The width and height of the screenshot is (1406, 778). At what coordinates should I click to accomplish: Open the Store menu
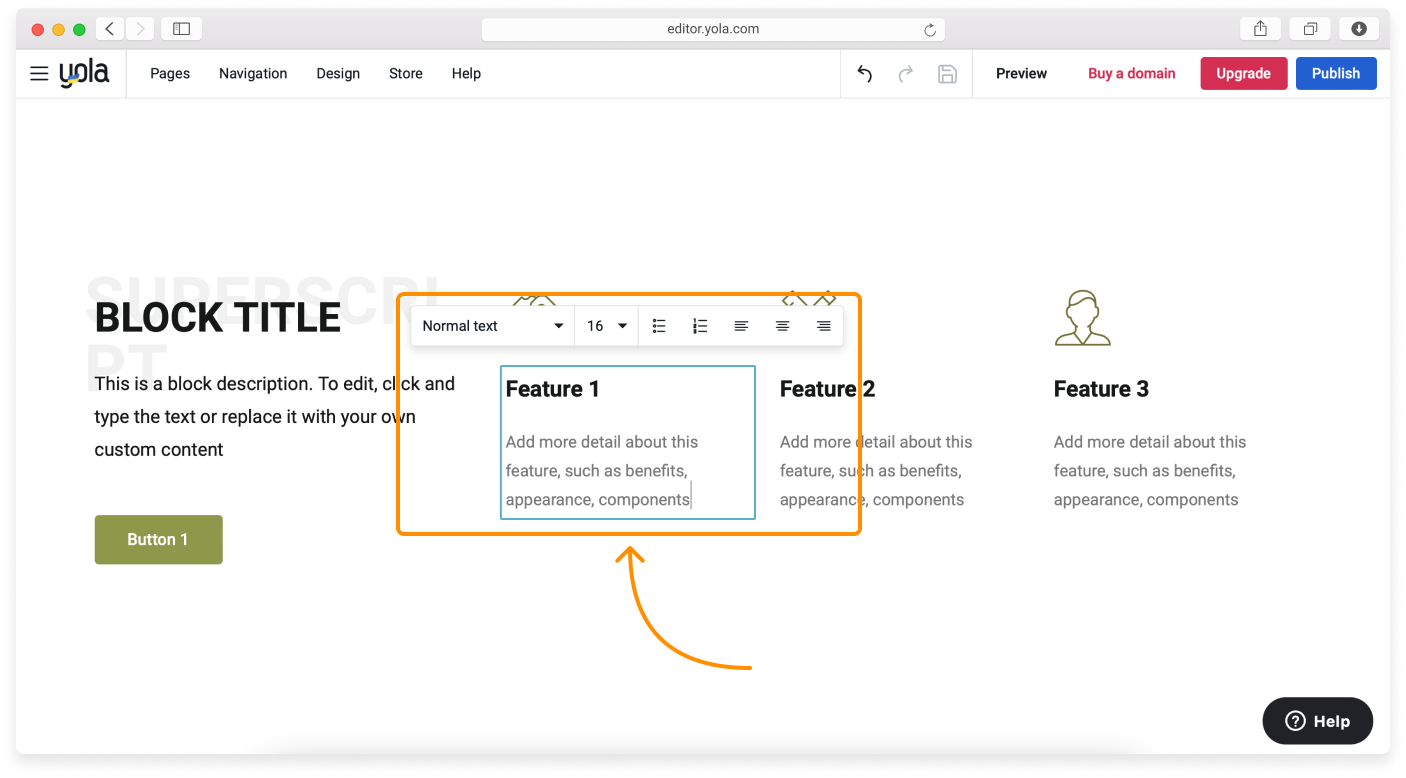406,73
